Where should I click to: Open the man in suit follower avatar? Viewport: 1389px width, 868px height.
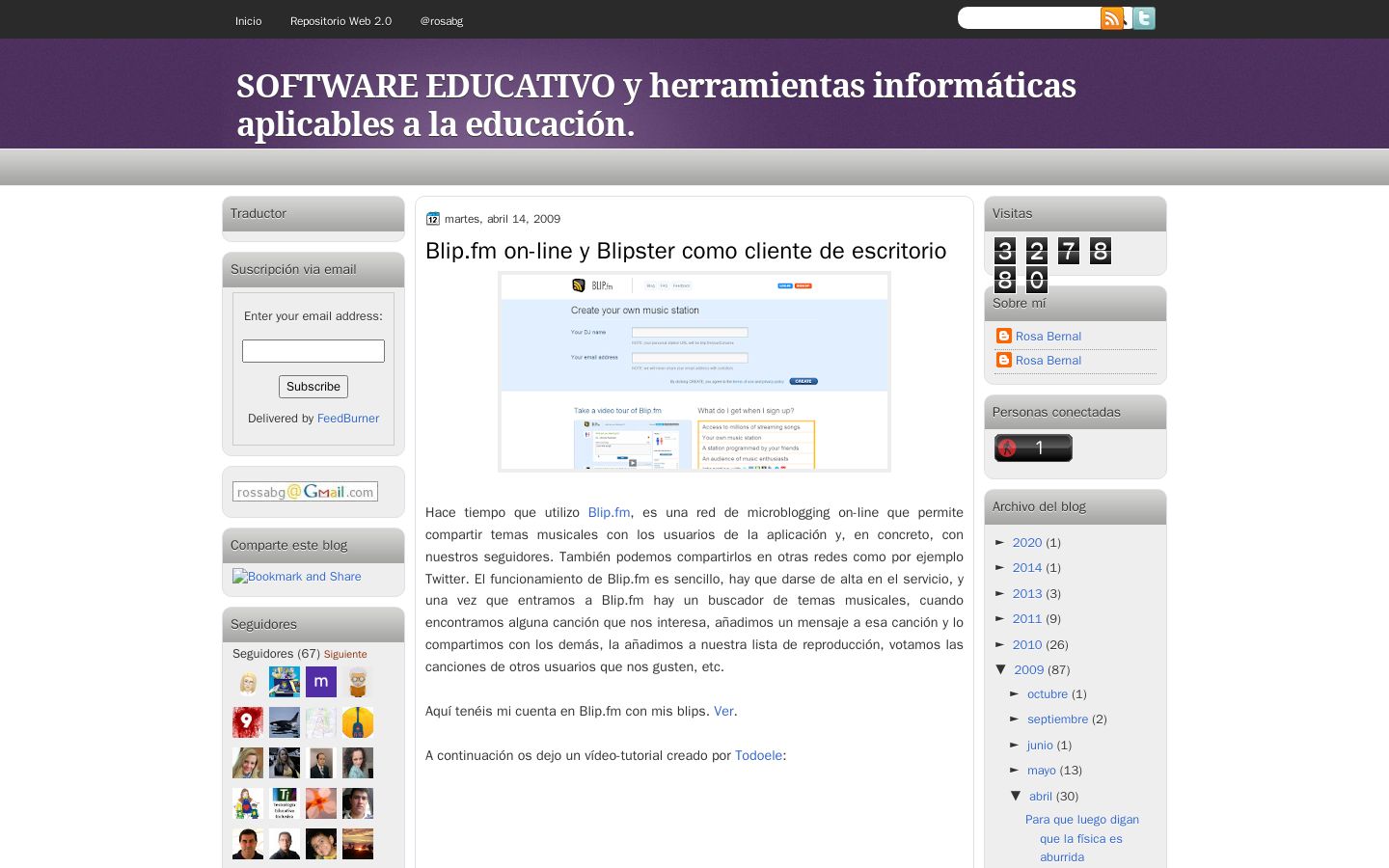tap(321, 763)
